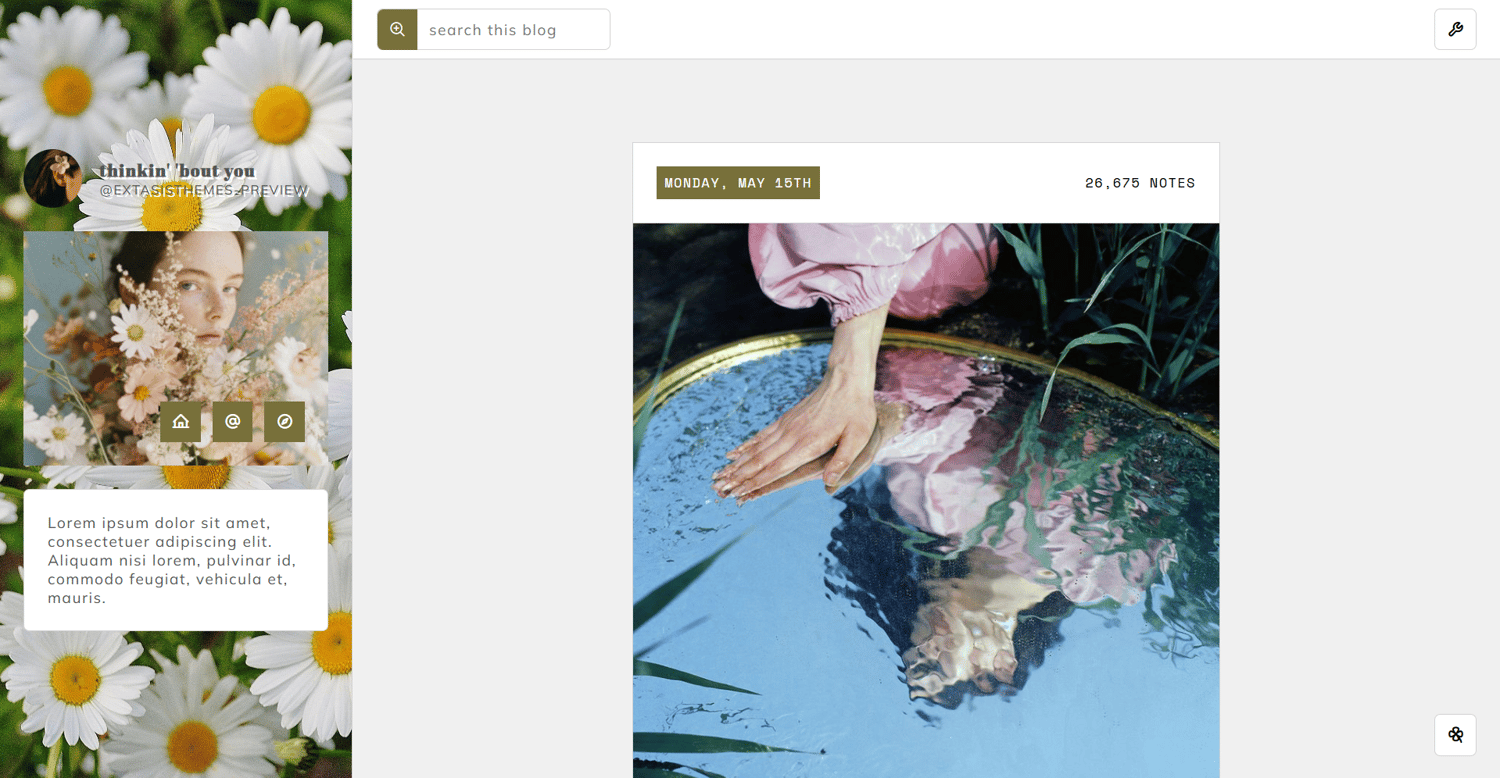Open the post photo of hand in water
Image resolution: width=1500 pixels, height=778 pixels.
(926, 500)
